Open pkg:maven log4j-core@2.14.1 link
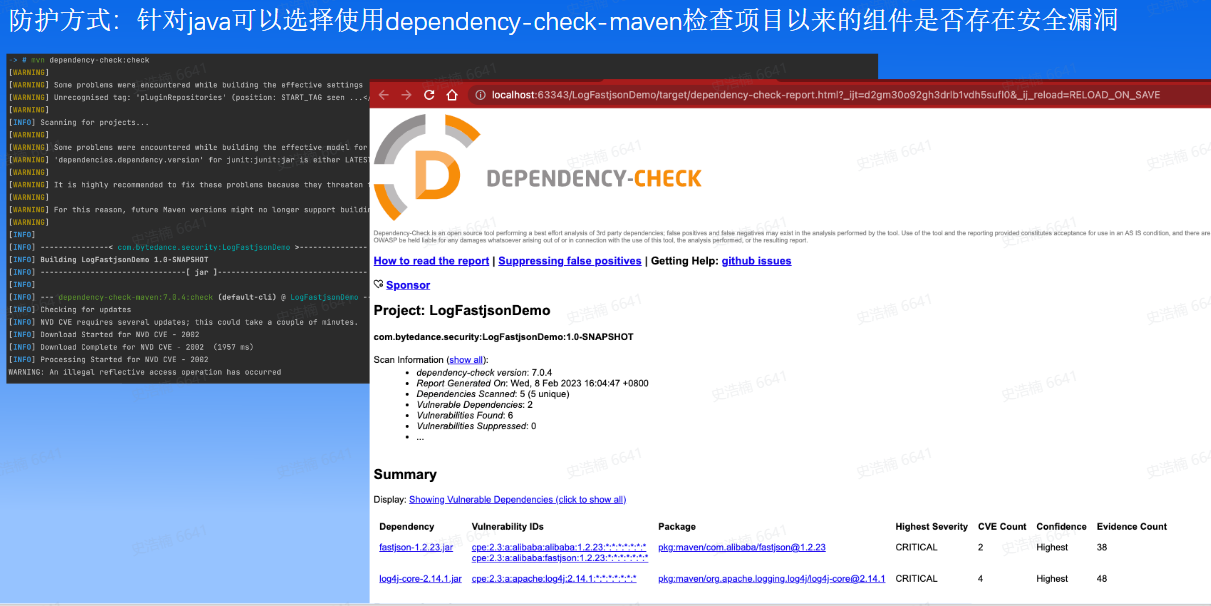This screenshot has height=606, width=1211. [x=771, y=578]
